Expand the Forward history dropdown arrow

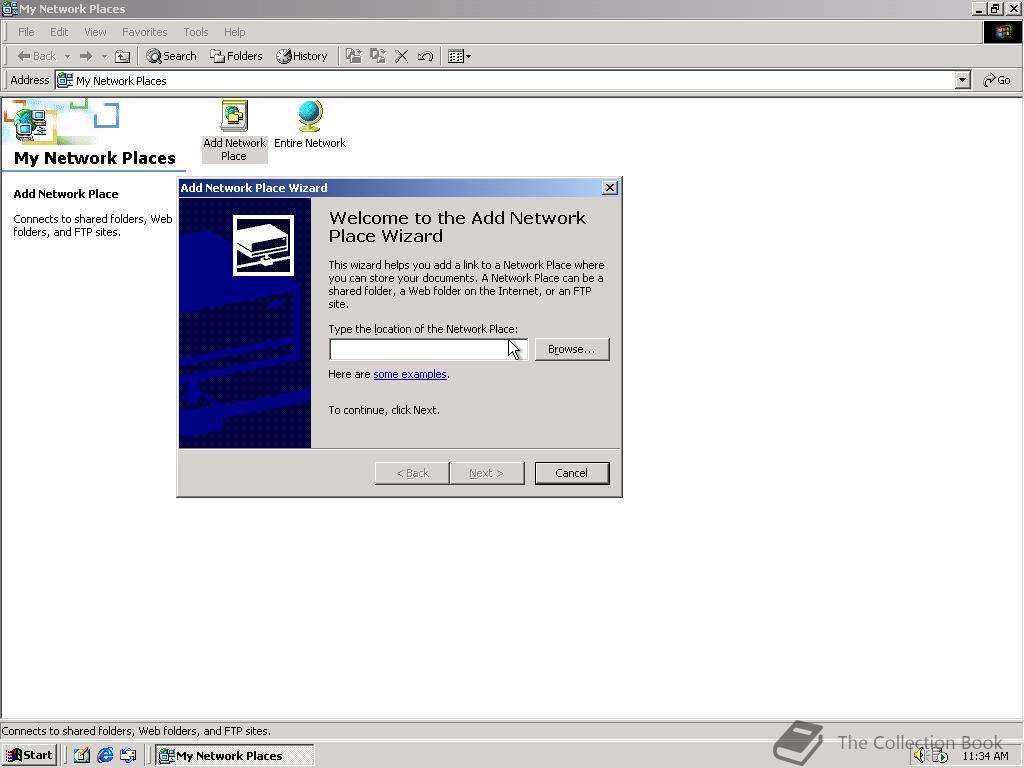pyautogui.click(x=104, y=57)
